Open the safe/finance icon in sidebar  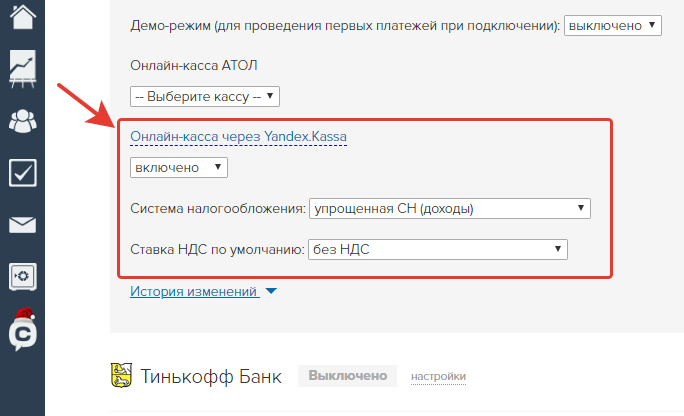tap(23, 277)
